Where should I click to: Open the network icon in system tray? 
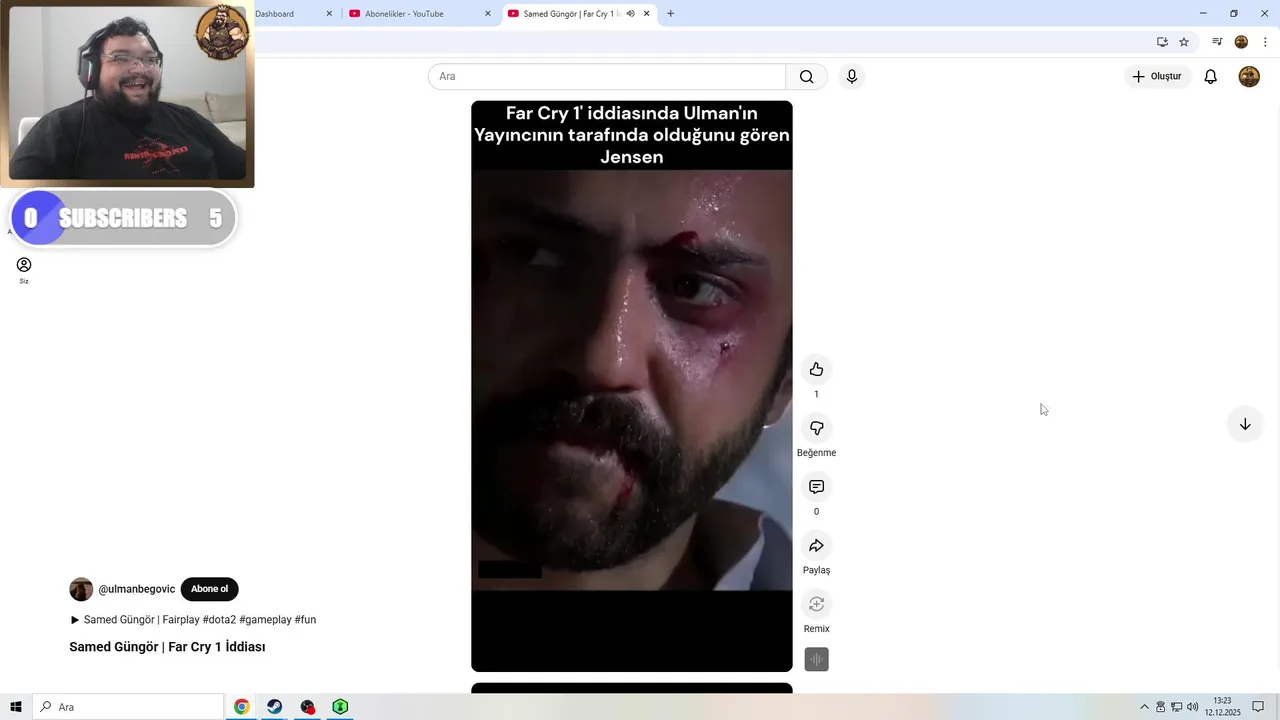[1177, 707]
